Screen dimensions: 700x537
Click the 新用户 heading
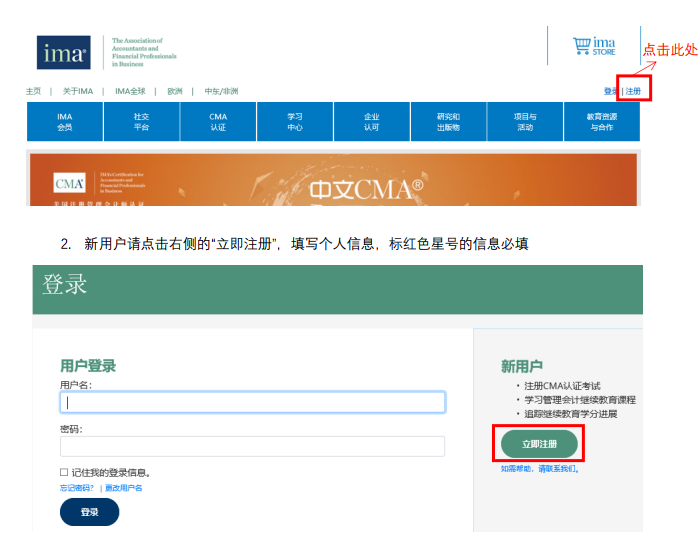click(x=521, y=366)
